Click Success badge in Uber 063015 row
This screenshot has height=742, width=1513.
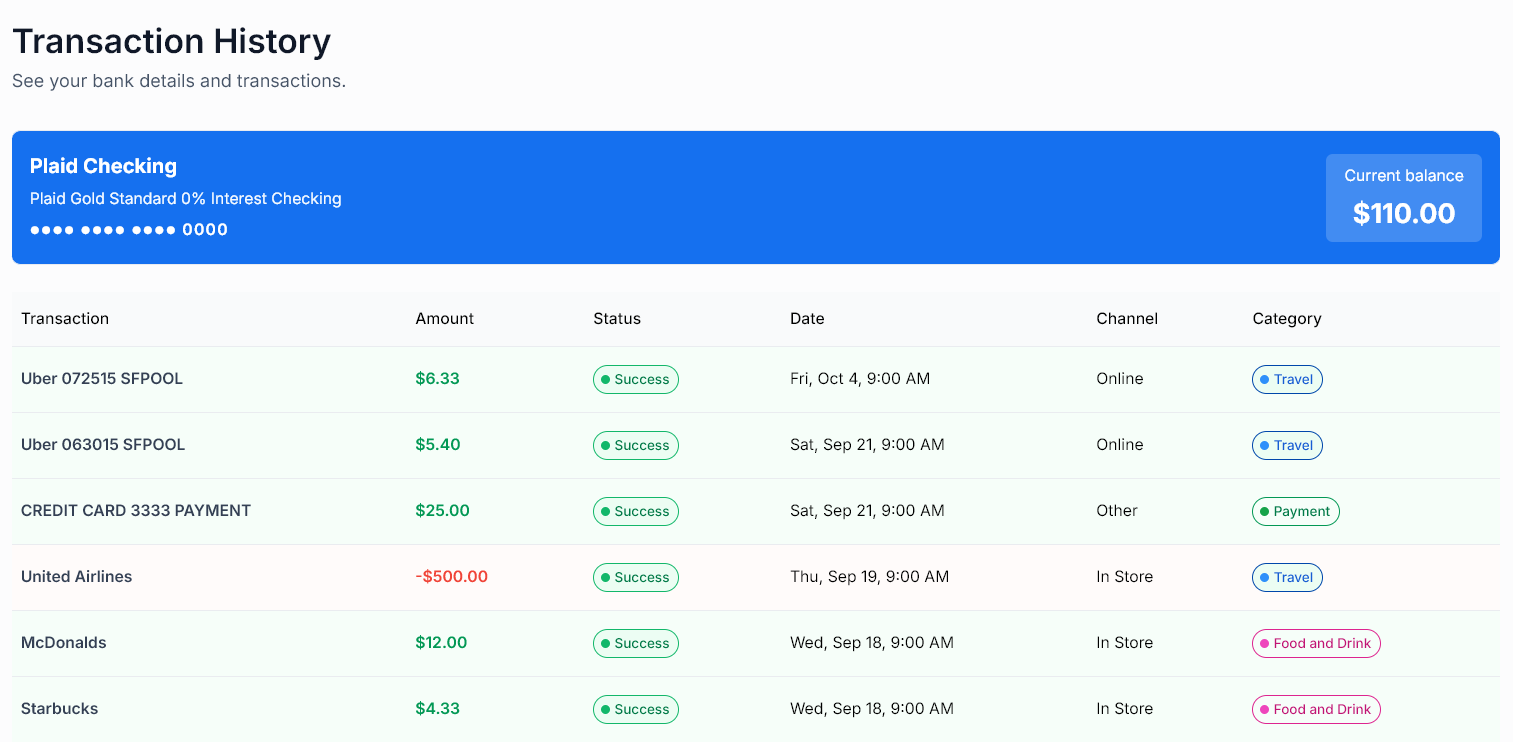coord(636,446)
